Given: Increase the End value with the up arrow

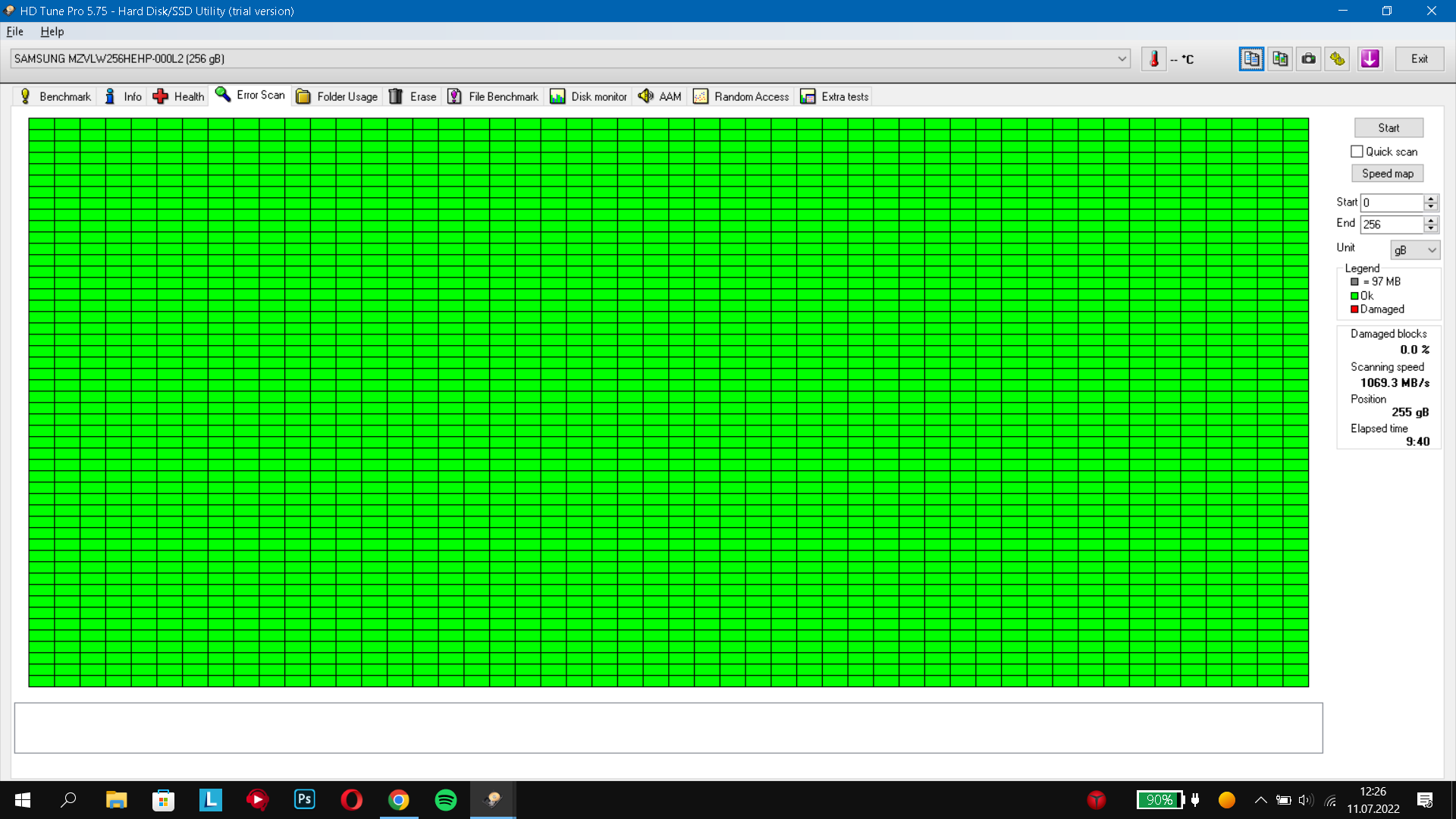Looking at the screenshot, I should (x=1430, y=220).
